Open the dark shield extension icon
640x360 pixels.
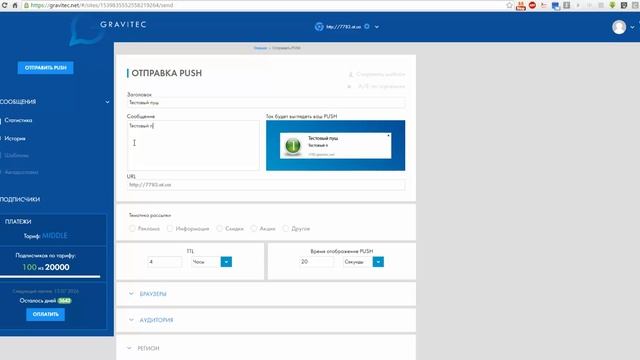click(x=624, y=5)
